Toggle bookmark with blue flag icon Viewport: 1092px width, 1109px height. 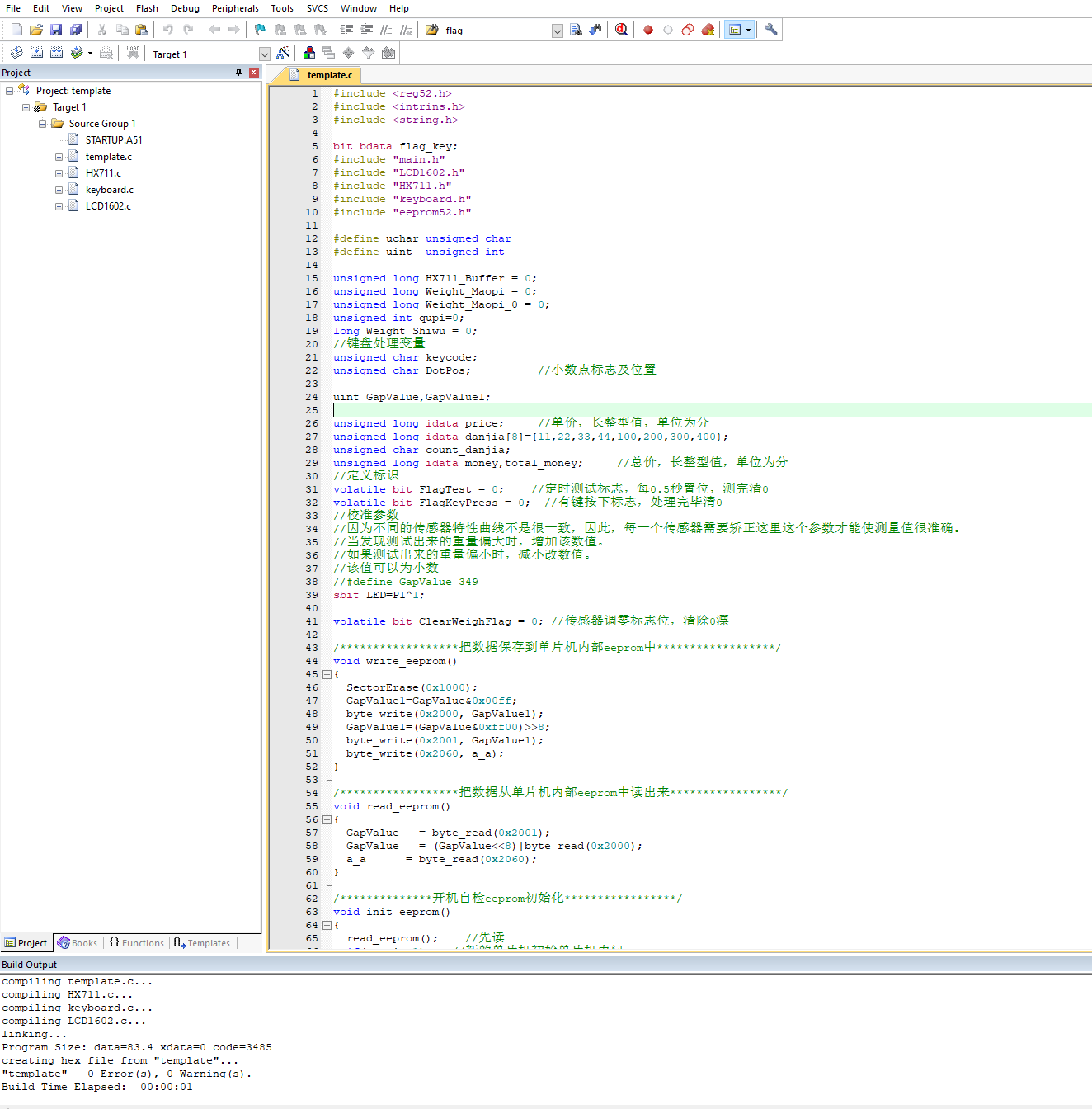[260, 30]
